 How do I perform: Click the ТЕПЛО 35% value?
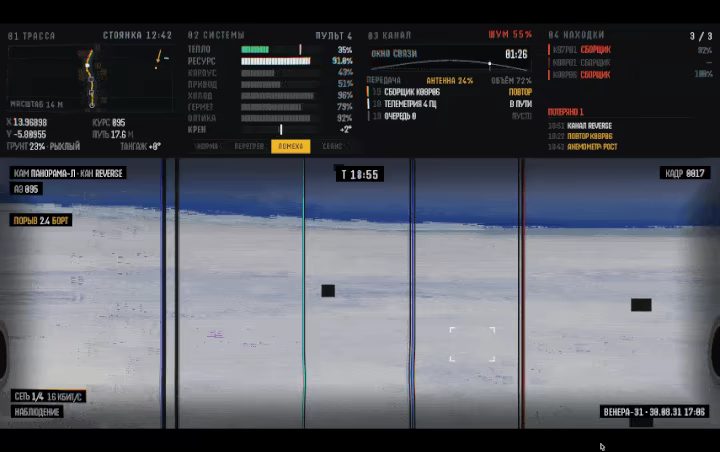(x=345, y=50)
